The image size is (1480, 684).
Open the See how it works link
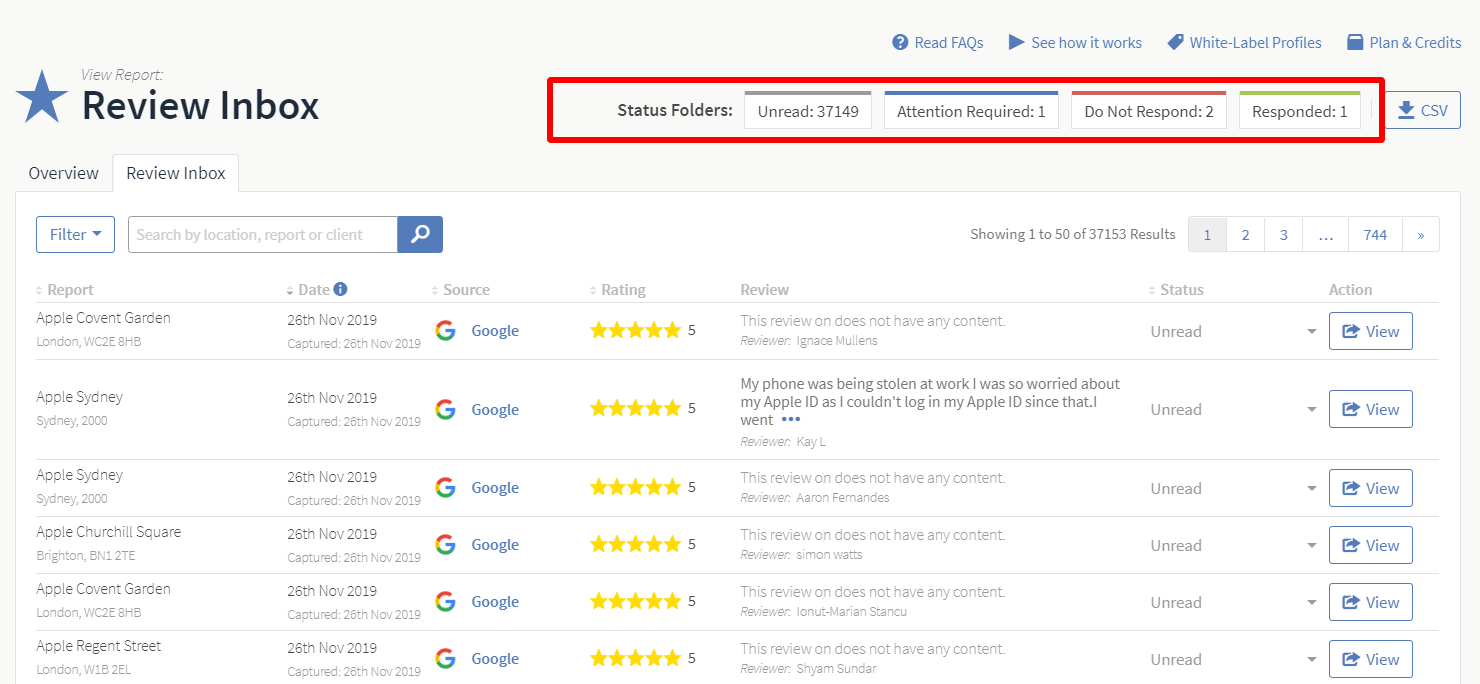(x=1075, y=42)
